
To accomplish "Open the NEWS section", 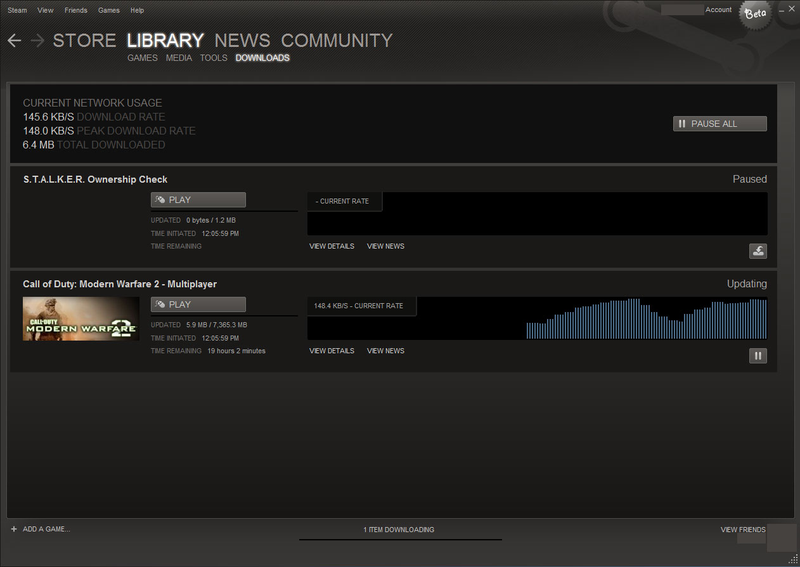I will click(x=242, y=41).
